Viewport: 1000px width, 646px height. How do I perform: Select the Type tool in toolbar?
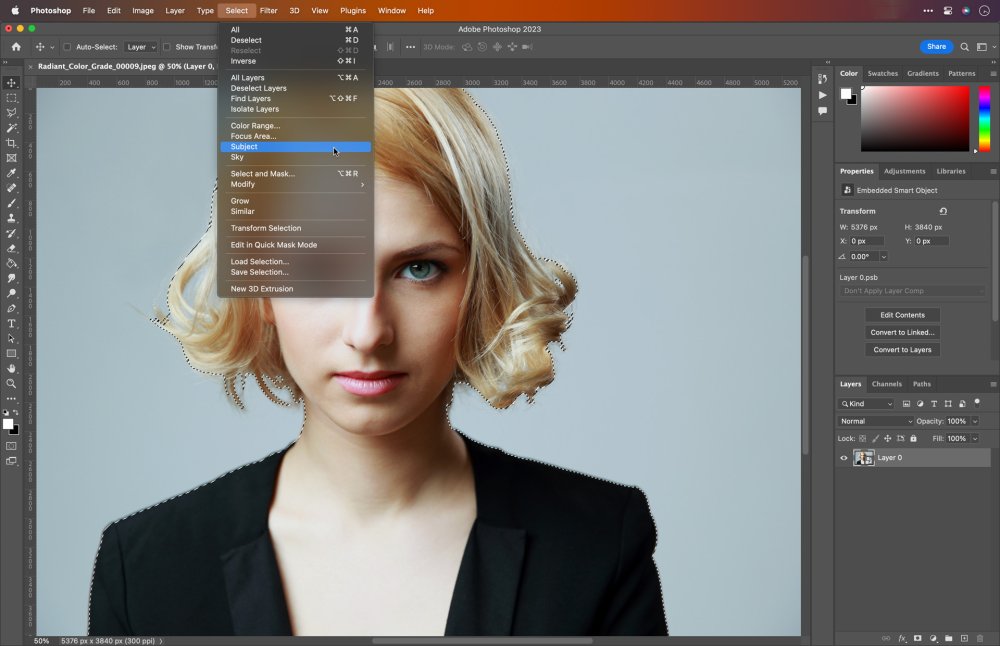tap(12, 323)
